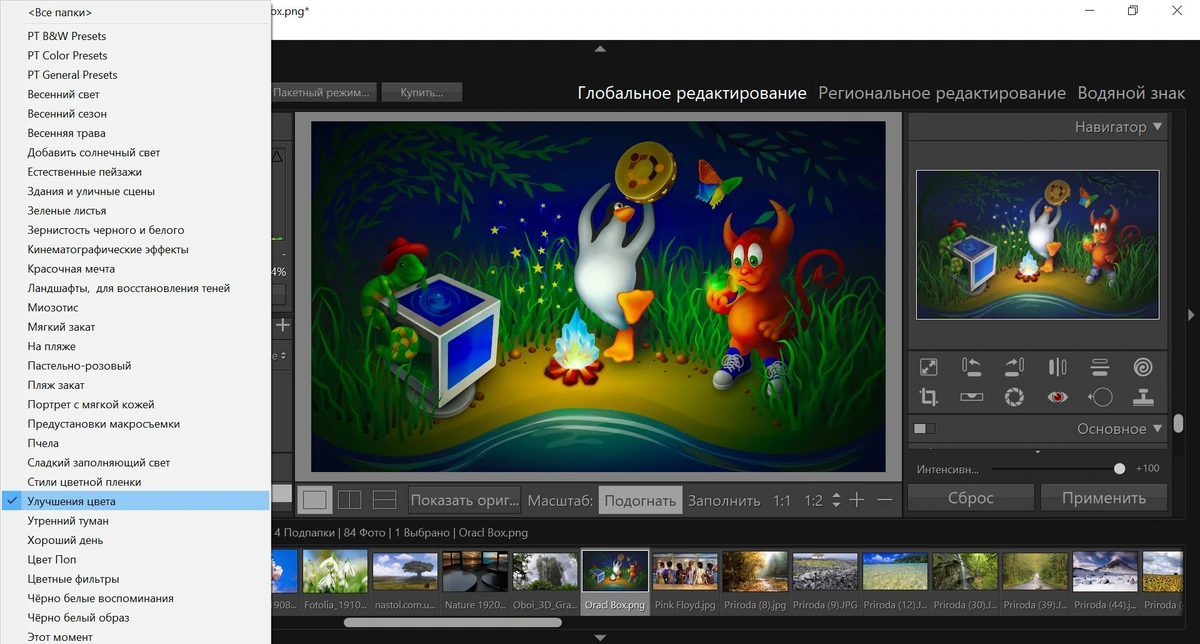This screenshot has width=1200, height=644.
Task: Select the circle with arrow tool
Action: click(x=1100, y=397)
